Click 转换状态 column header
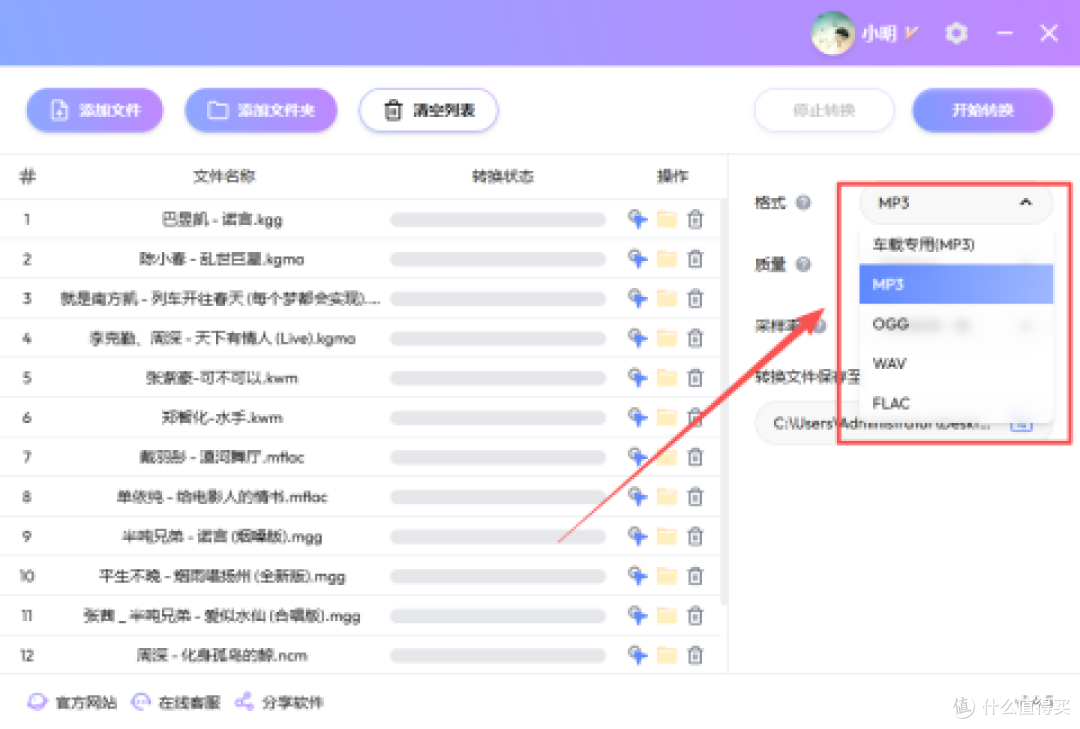Image resolution: width=1080 pixels, height=729 pixels. 503,176
